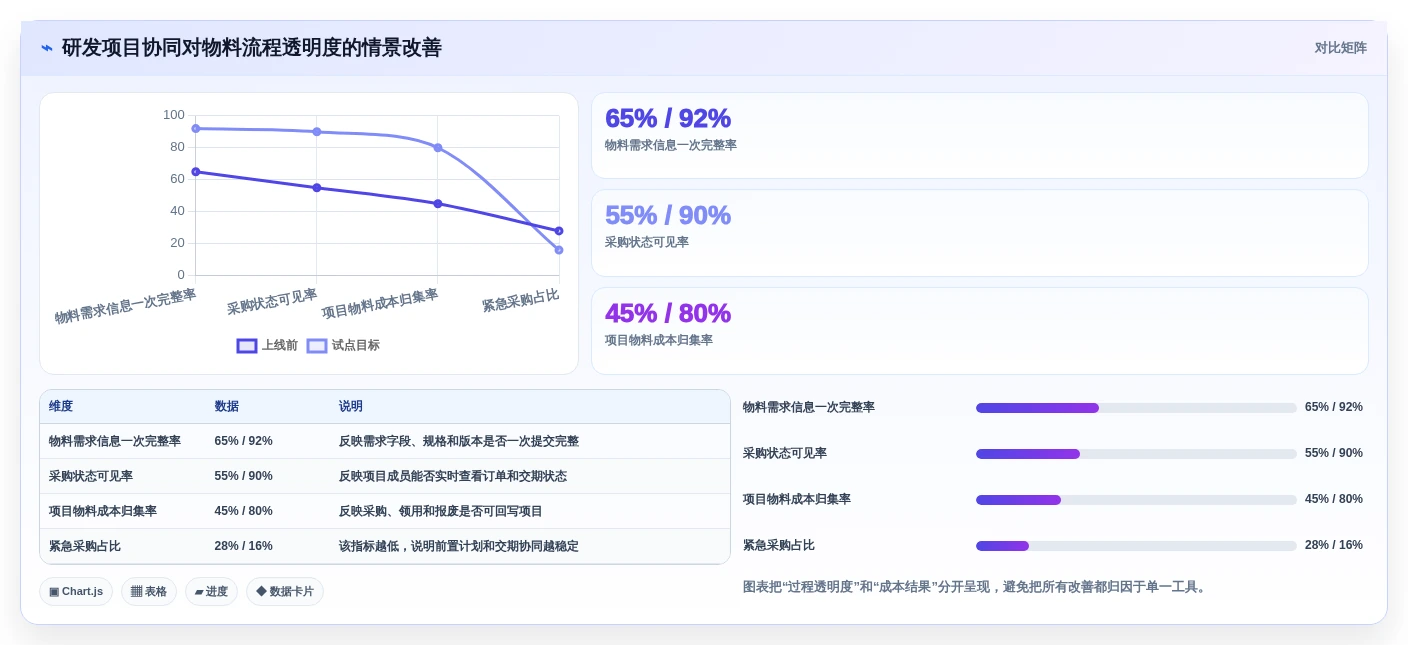
Task: Select the 进度 tag chip
Action: click(x=211, y=591)
